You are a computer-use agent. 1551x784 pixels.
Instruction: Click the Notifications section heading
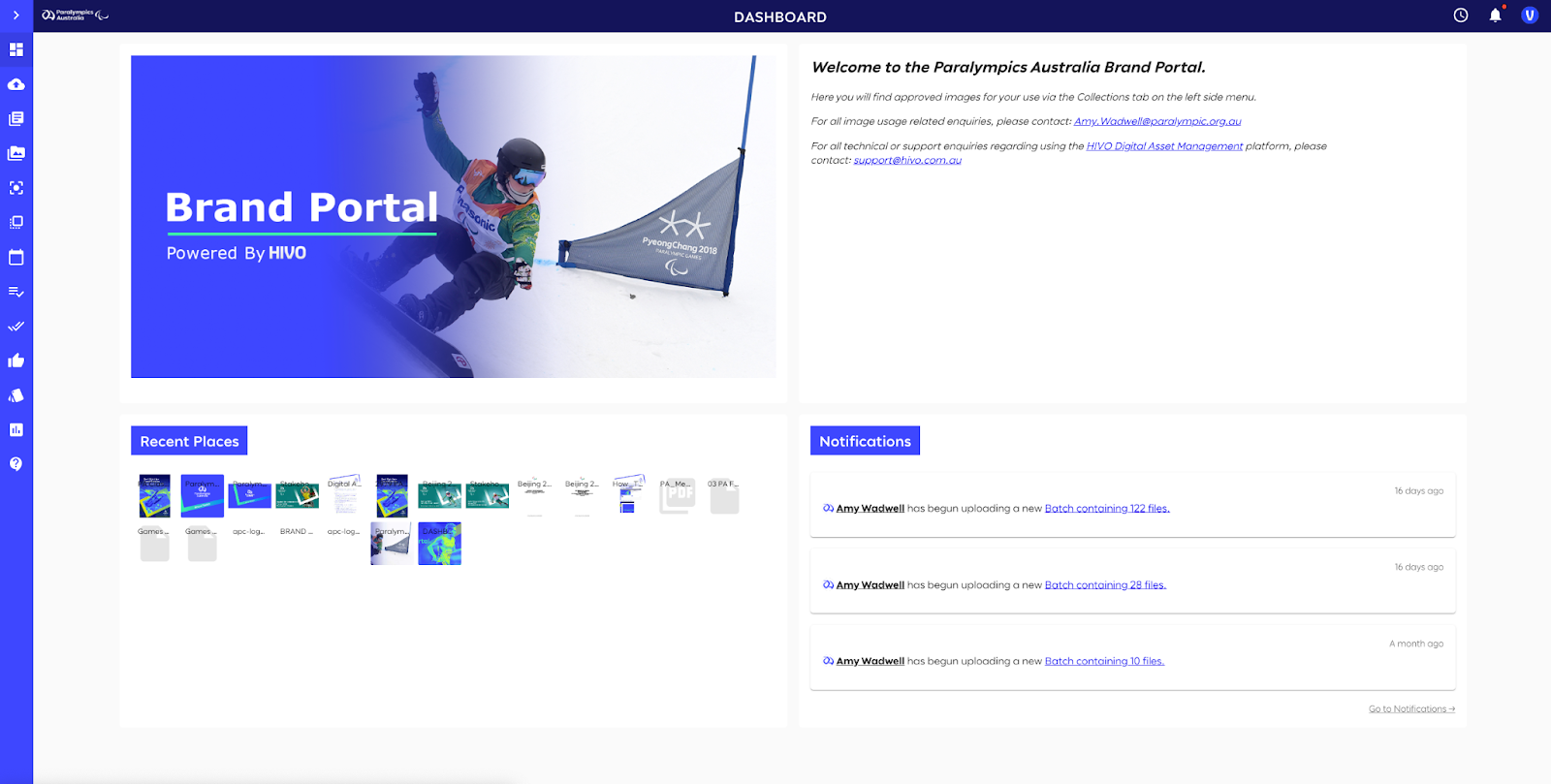(865, 441)
